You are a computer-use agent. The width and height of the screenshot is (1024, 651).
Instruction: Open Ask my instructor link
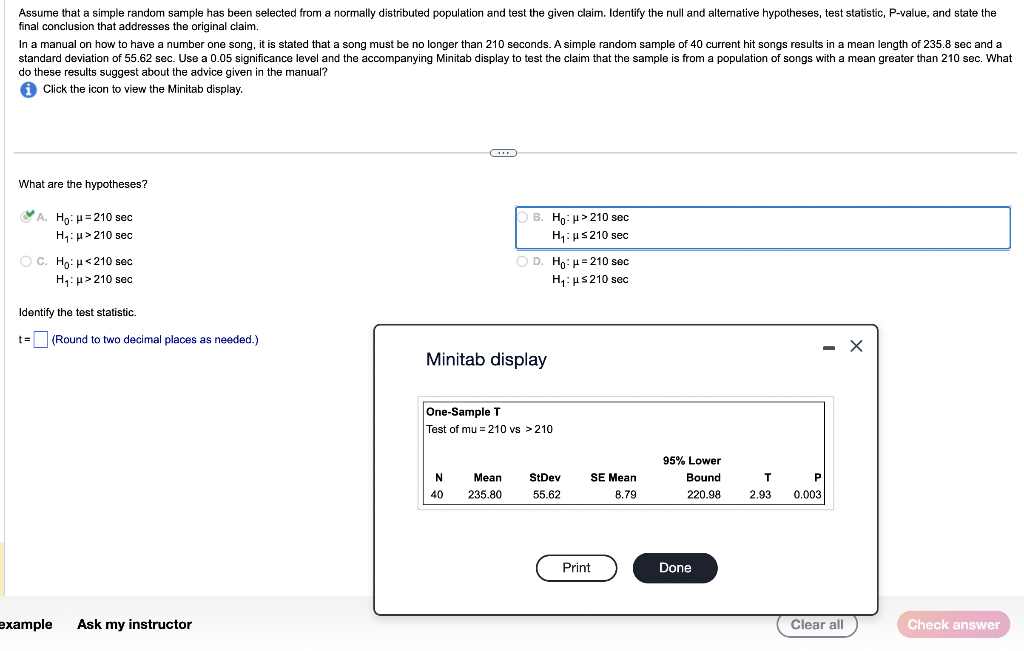point(135,624)
